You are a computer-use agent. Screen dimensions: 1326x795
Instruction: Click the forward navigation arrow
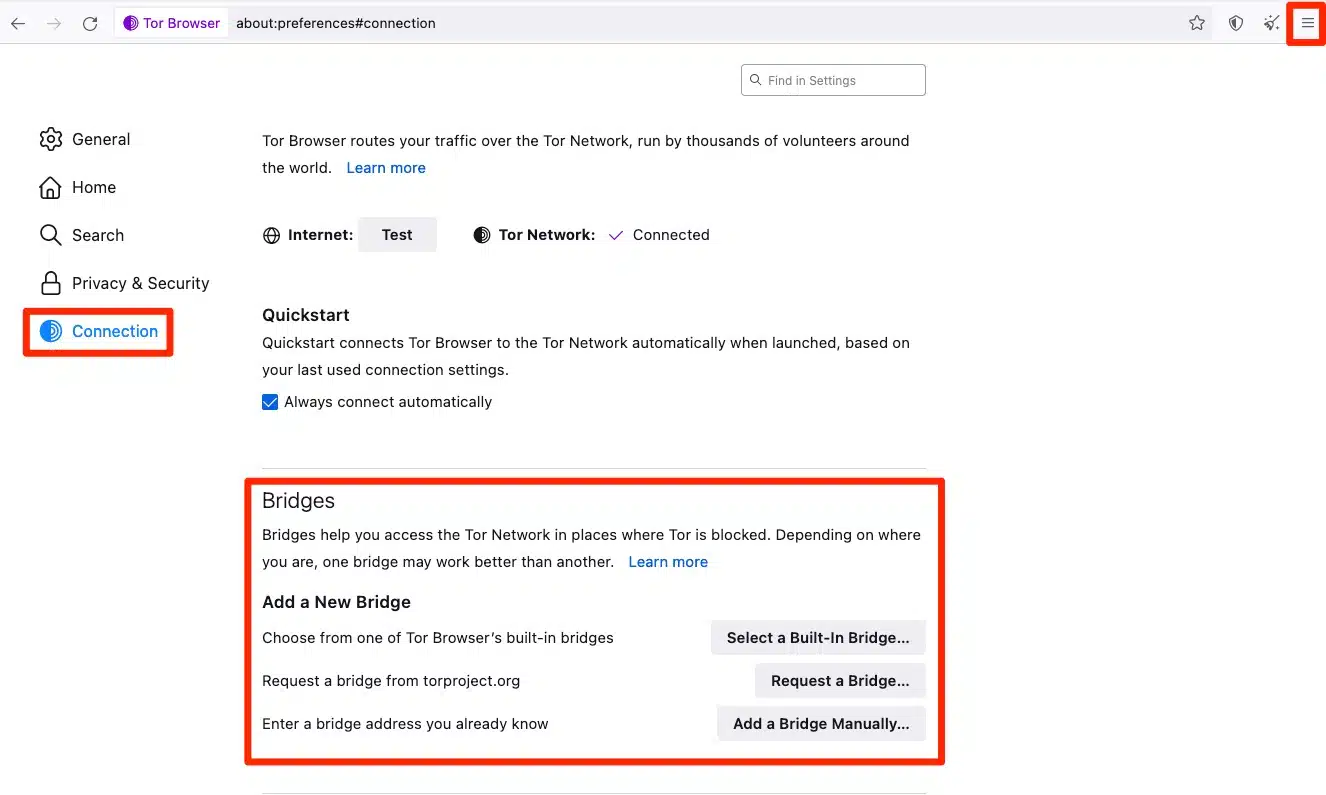point(54,23)
